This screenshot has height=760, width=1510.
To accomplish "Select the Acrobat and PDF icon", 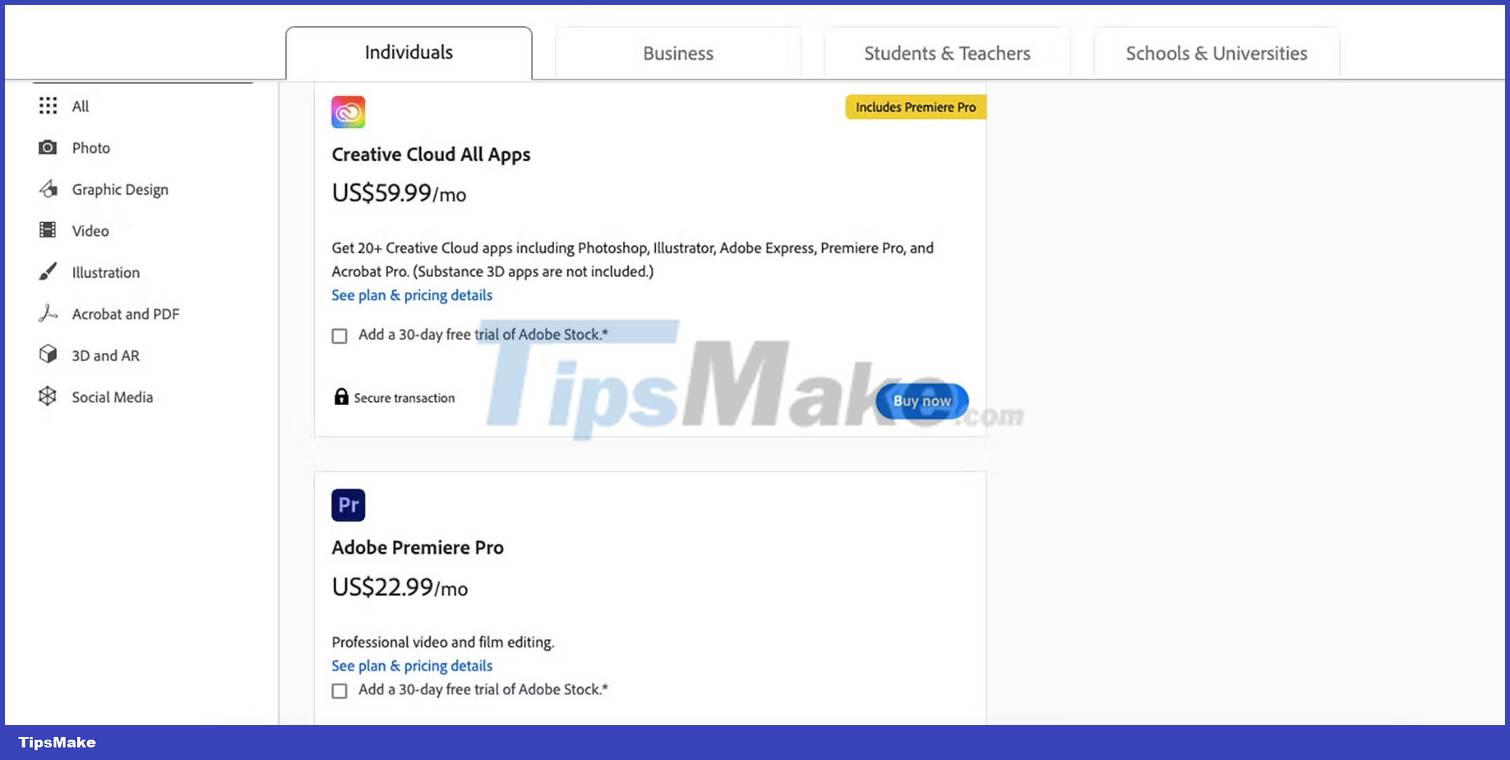I will 48,314.
